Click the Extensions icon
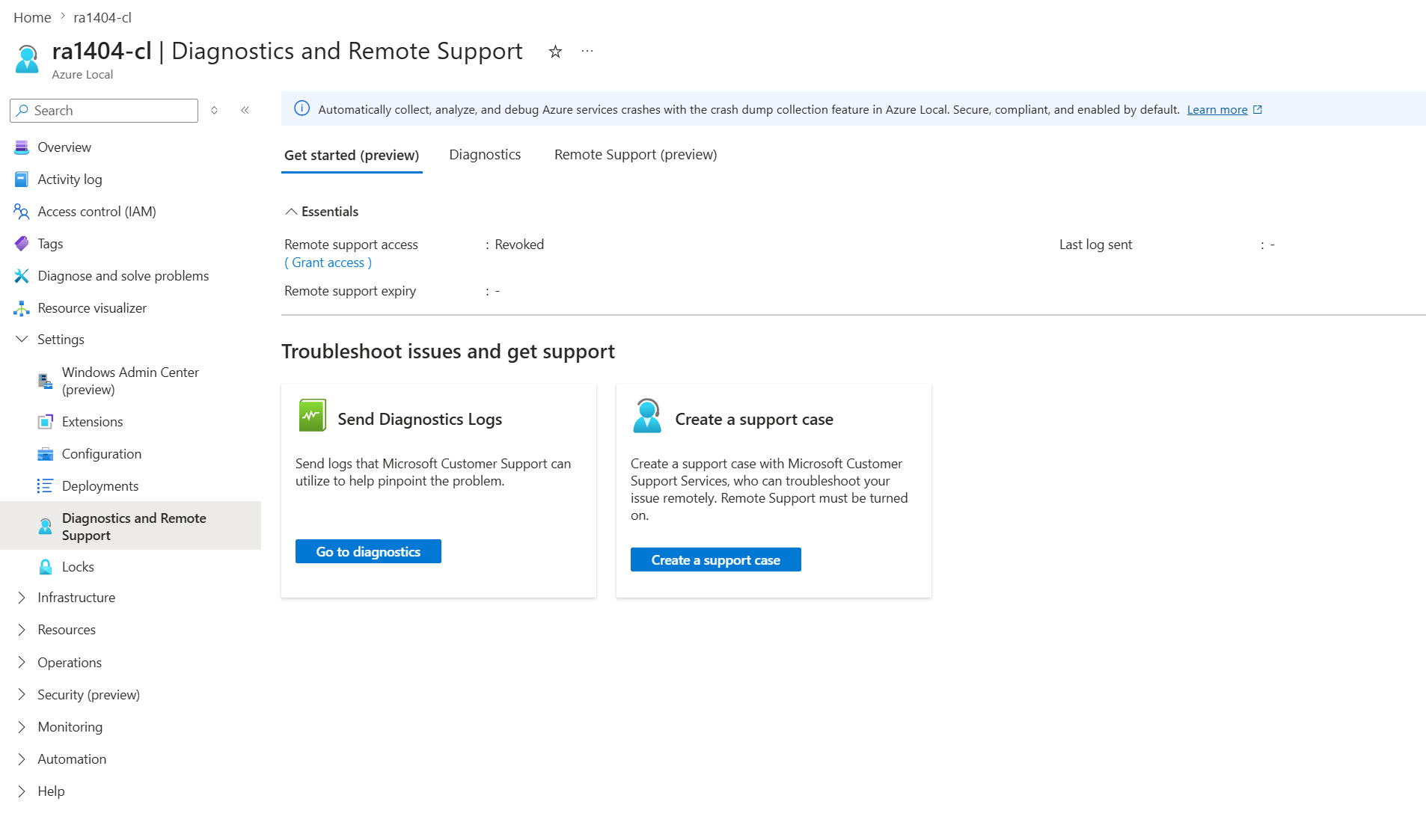The height and width of the screenshot is (840, 1426). (46, 422)
